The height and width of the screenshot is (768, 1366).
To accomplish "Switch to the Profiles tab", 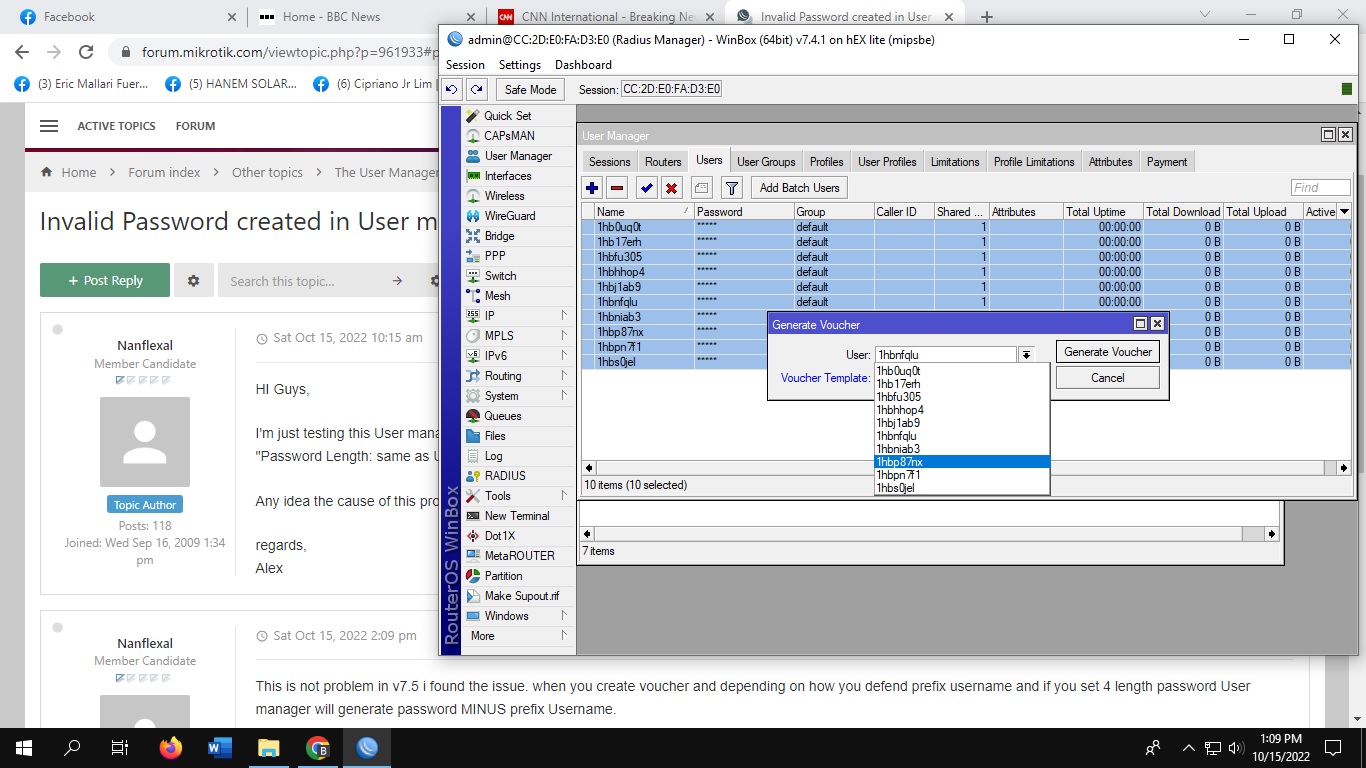I will pos(827,162).
